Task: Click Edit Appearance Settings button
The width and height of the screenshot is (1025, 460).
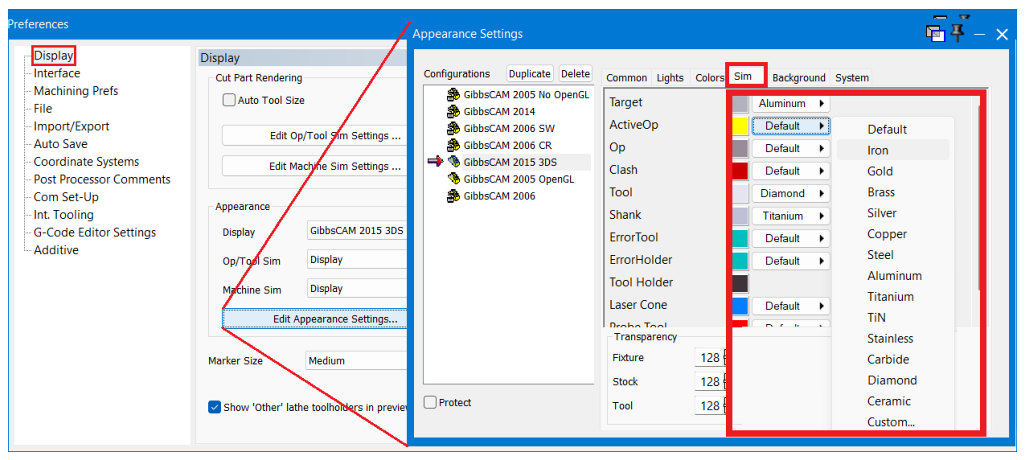Action: (x=314, y=319)
